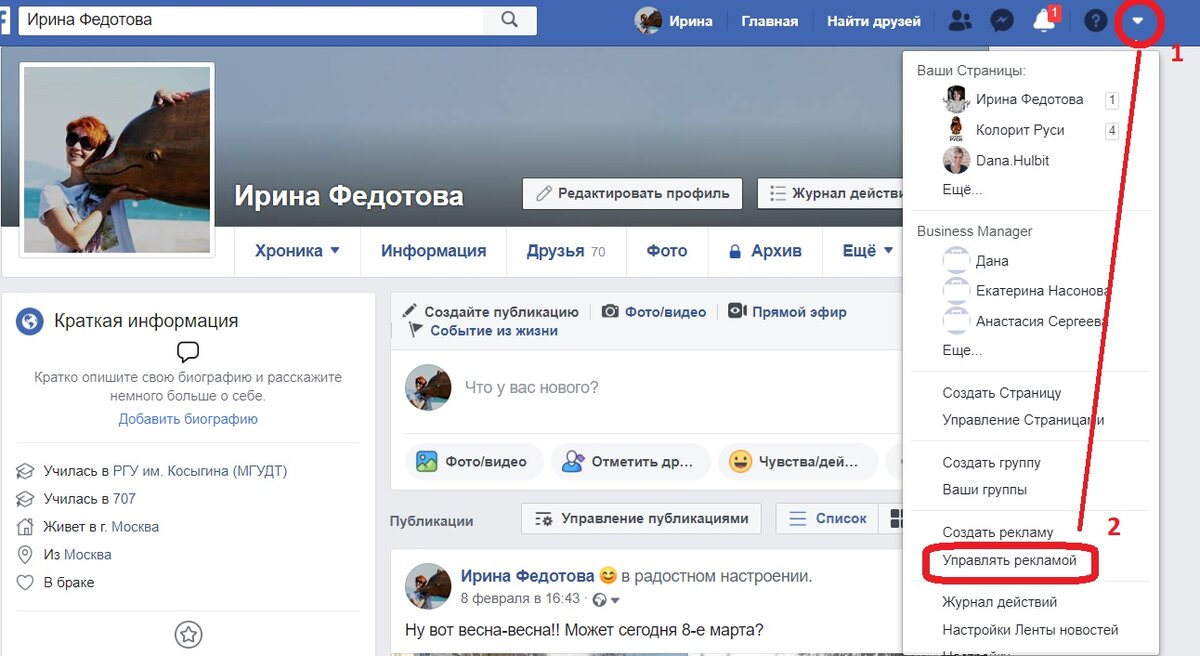The height and width of the screenshot is (656, 1200).
Task: Click the Отметить друзей button
Action: tap(630, 462)
